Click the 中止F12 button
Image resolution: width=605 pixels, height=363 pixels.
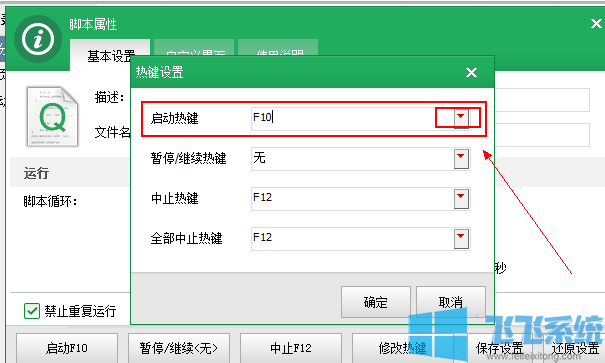point(291,348)
